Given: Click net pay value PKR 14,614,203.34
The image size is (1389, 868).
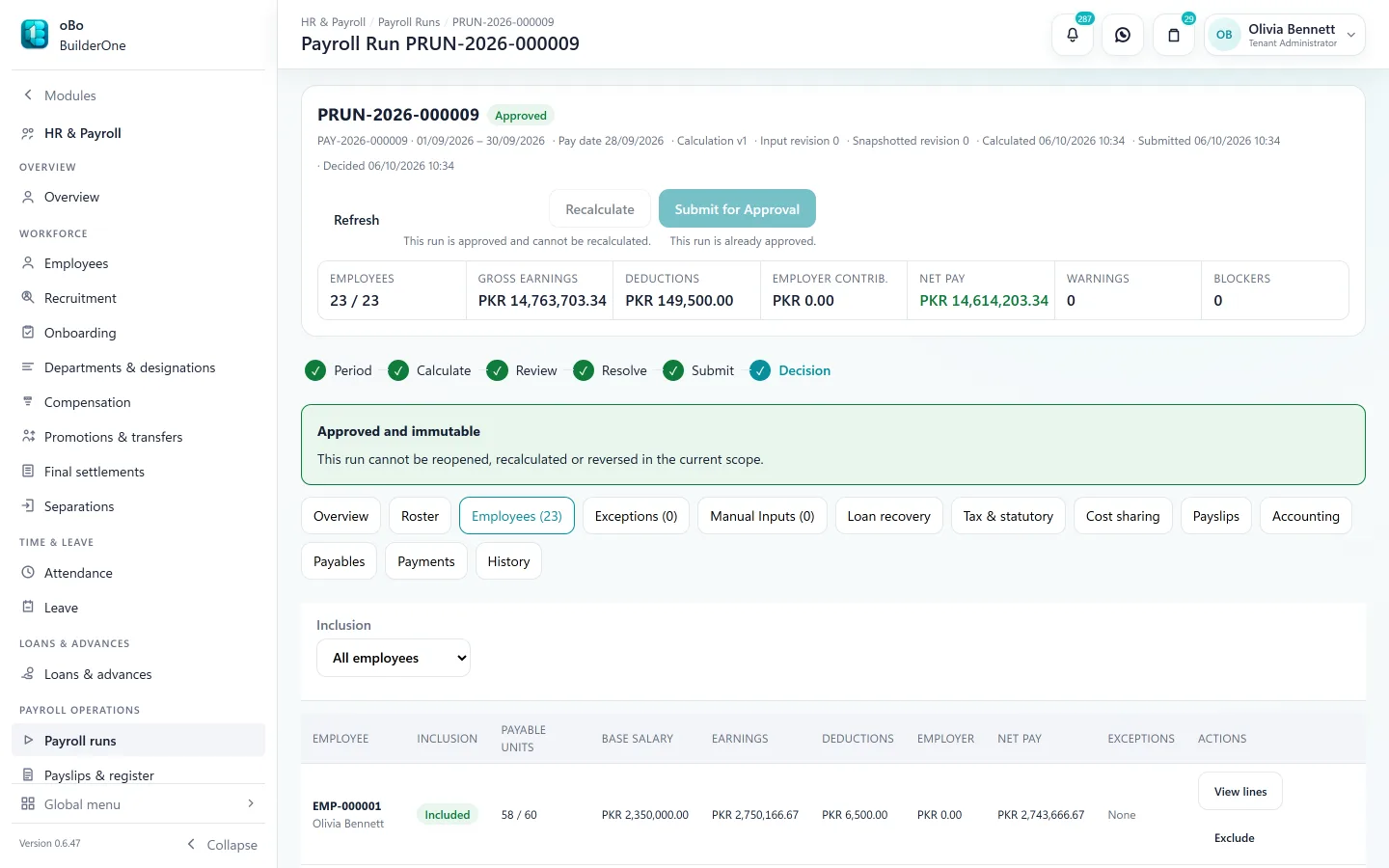Looking at the screenshot, I should pyautogui.click(x=984, y=301).
